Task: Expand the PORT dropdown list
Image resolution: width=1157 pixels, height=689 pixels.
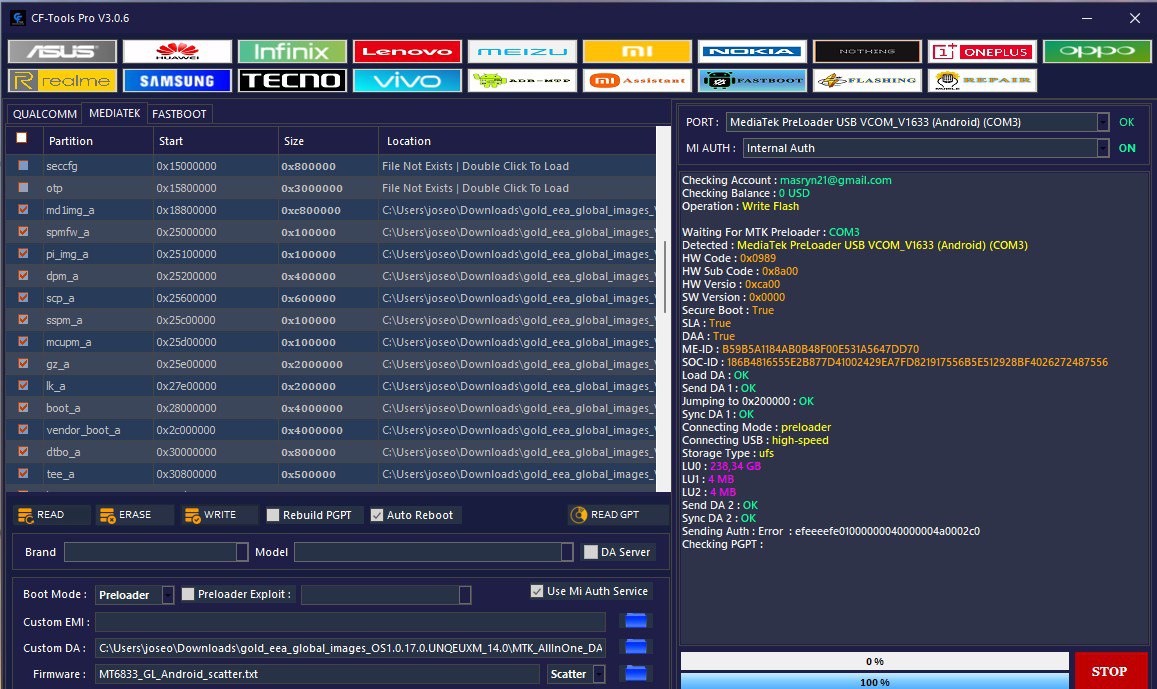Action: 1102,122
